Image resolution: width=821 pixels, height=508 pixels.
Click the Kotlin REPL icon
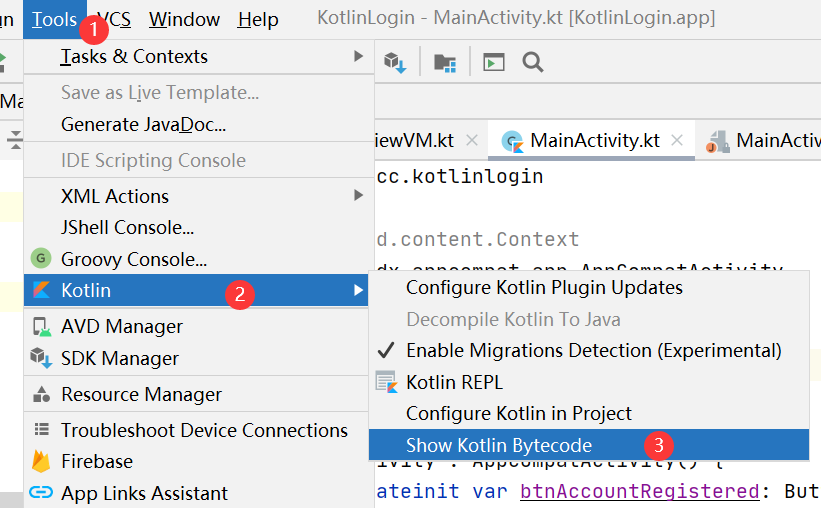387,382
